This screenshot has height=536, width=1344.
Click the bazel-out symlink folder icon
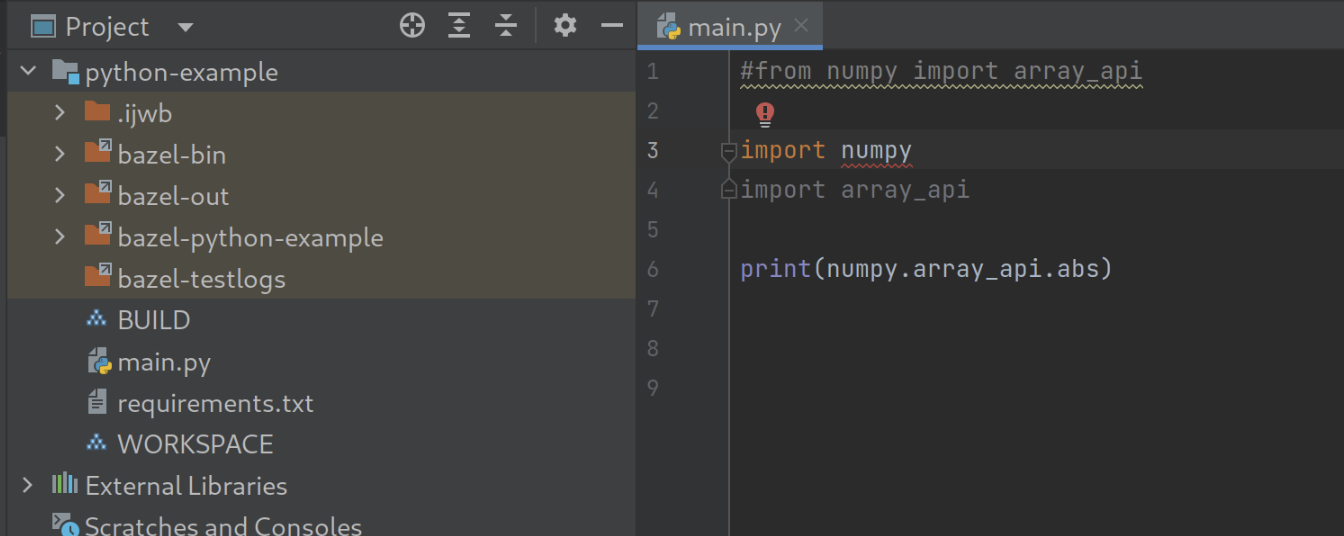[98, 194]
